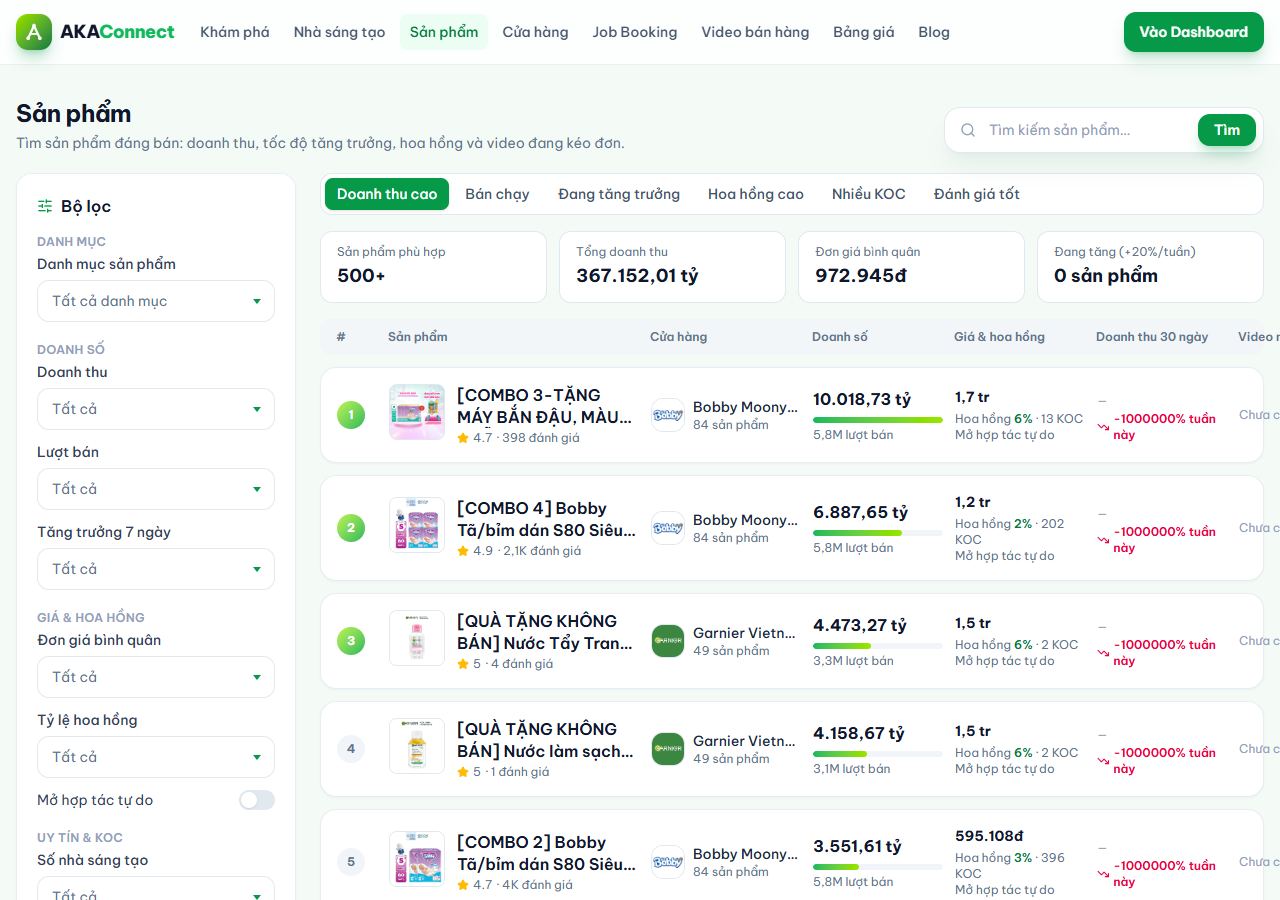
Task: Click the rank 5 badge
Action: pos(351,862)
